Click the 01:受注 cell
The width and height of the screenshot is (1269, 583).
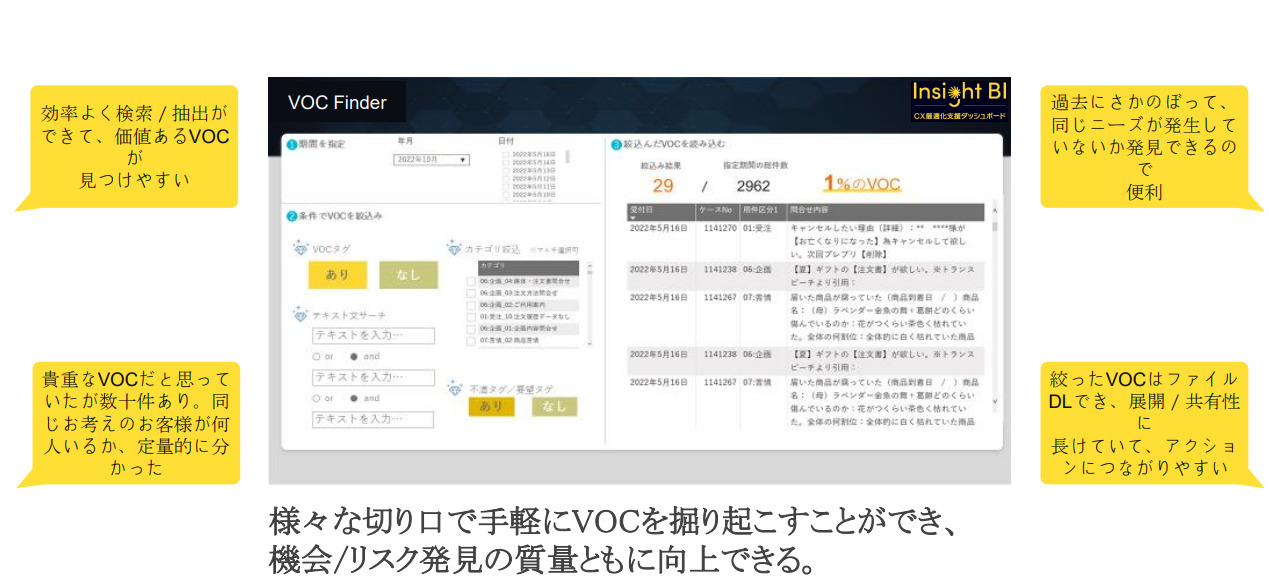point(757,229)
